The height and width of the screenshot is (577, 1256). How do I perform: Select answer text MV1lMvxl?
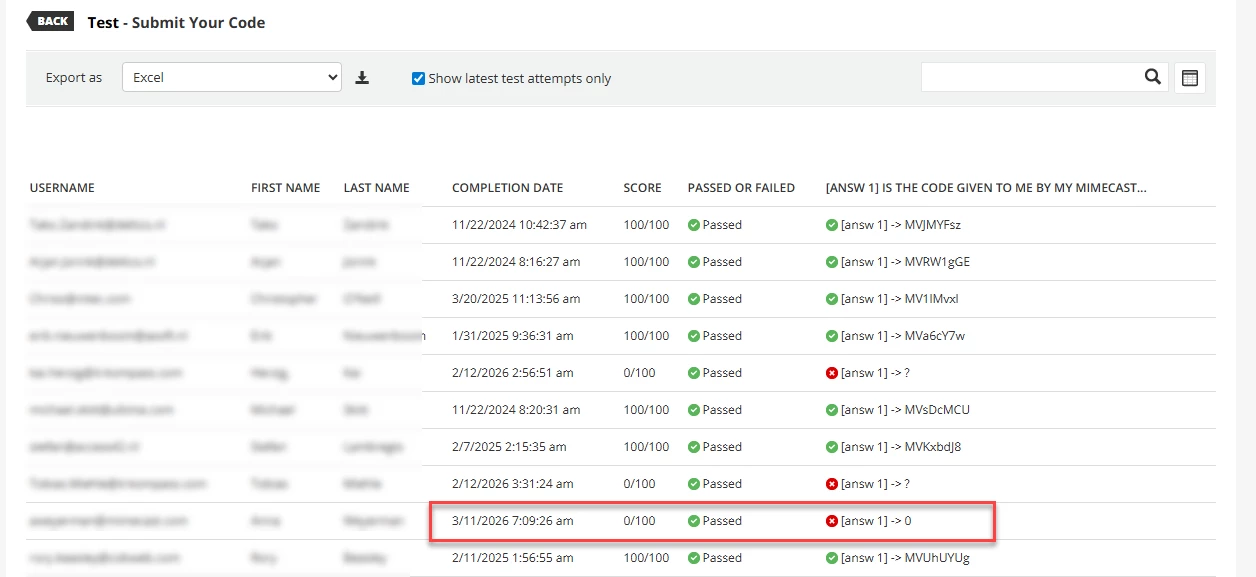tap(931, 299)
